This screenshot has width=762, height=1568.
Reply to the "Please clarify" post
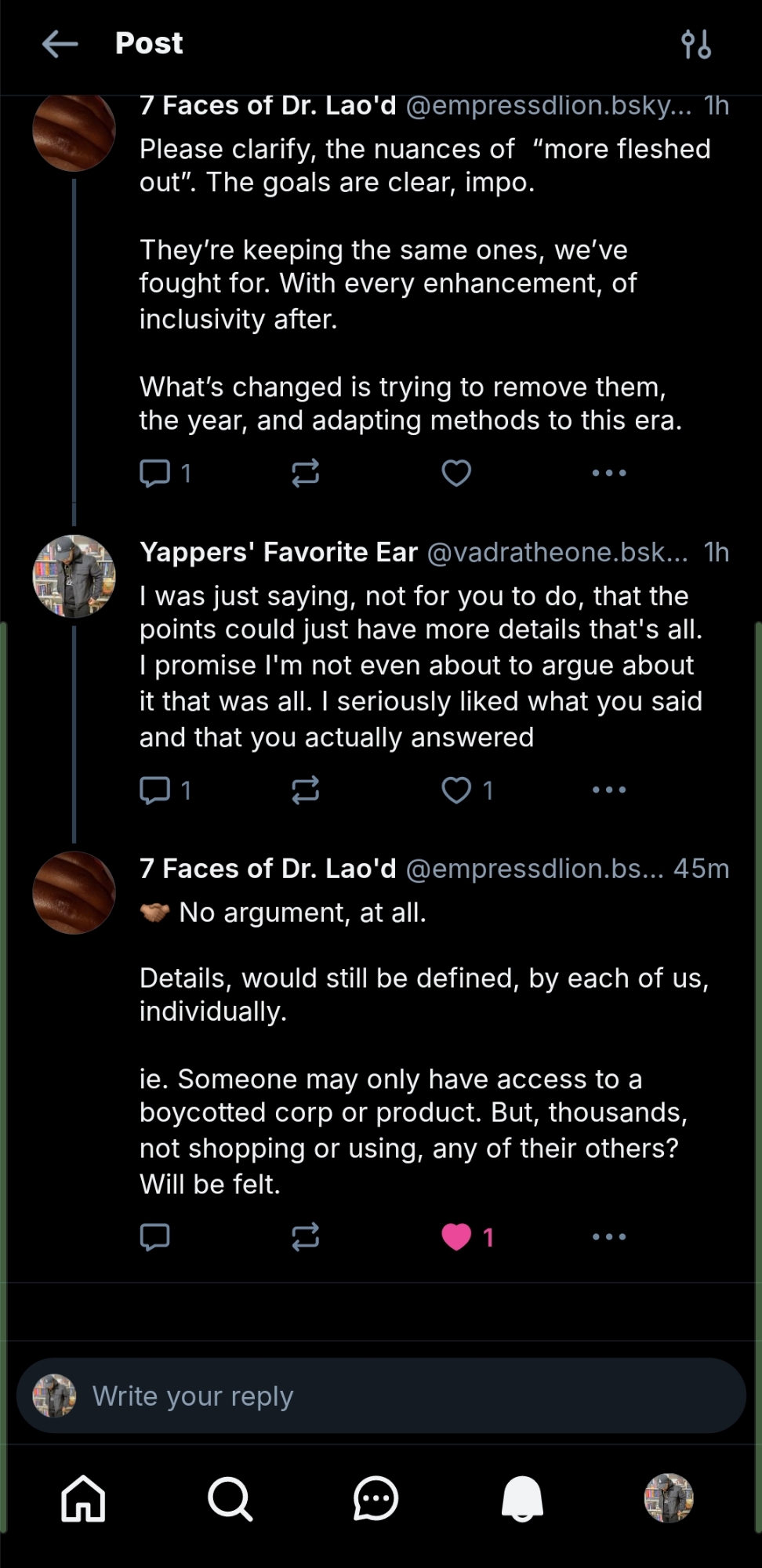tap(154, 473)
